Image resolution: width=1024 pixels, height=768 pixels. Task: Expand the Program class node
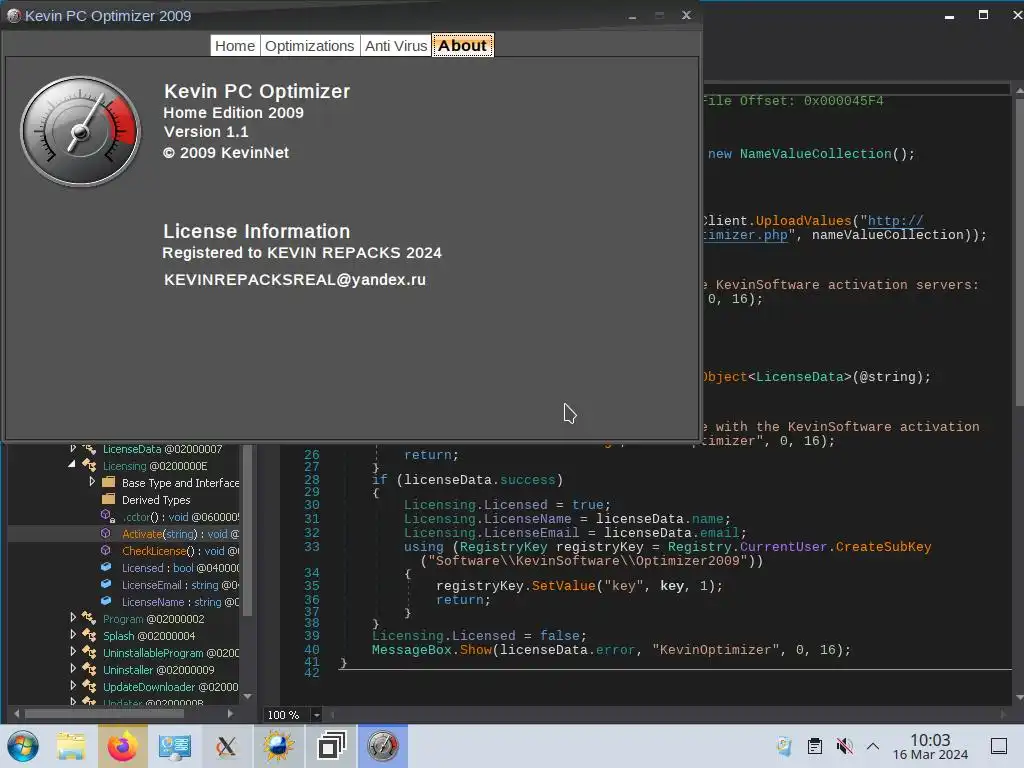[x=73, y=618]
